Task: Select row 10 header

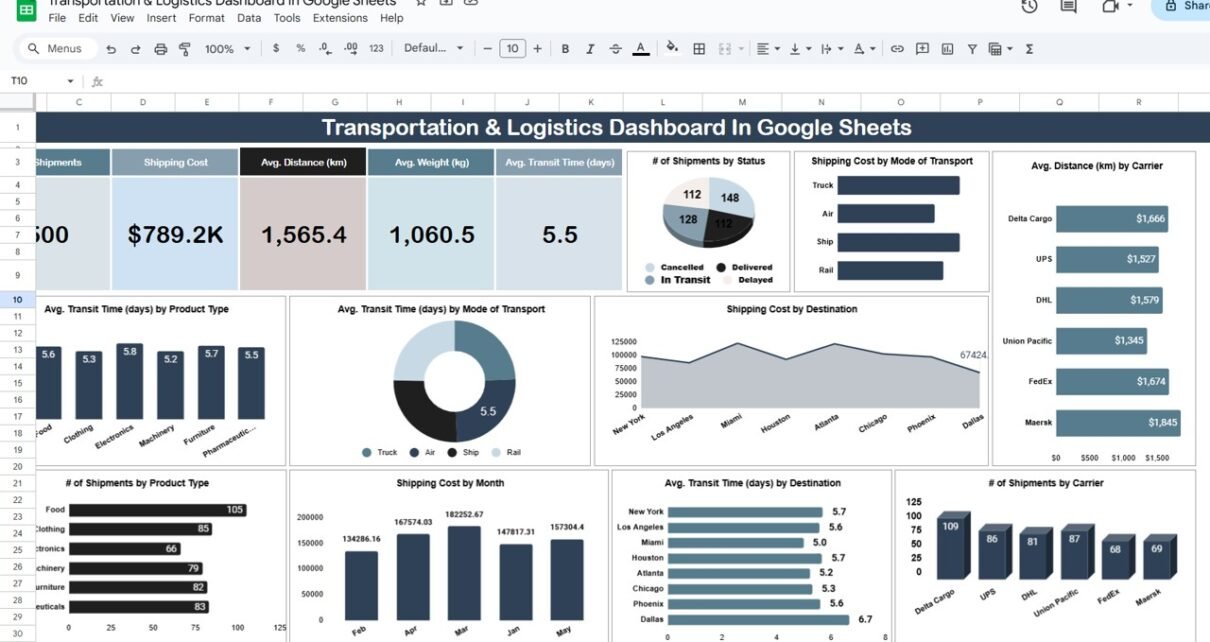Action: 18,299
